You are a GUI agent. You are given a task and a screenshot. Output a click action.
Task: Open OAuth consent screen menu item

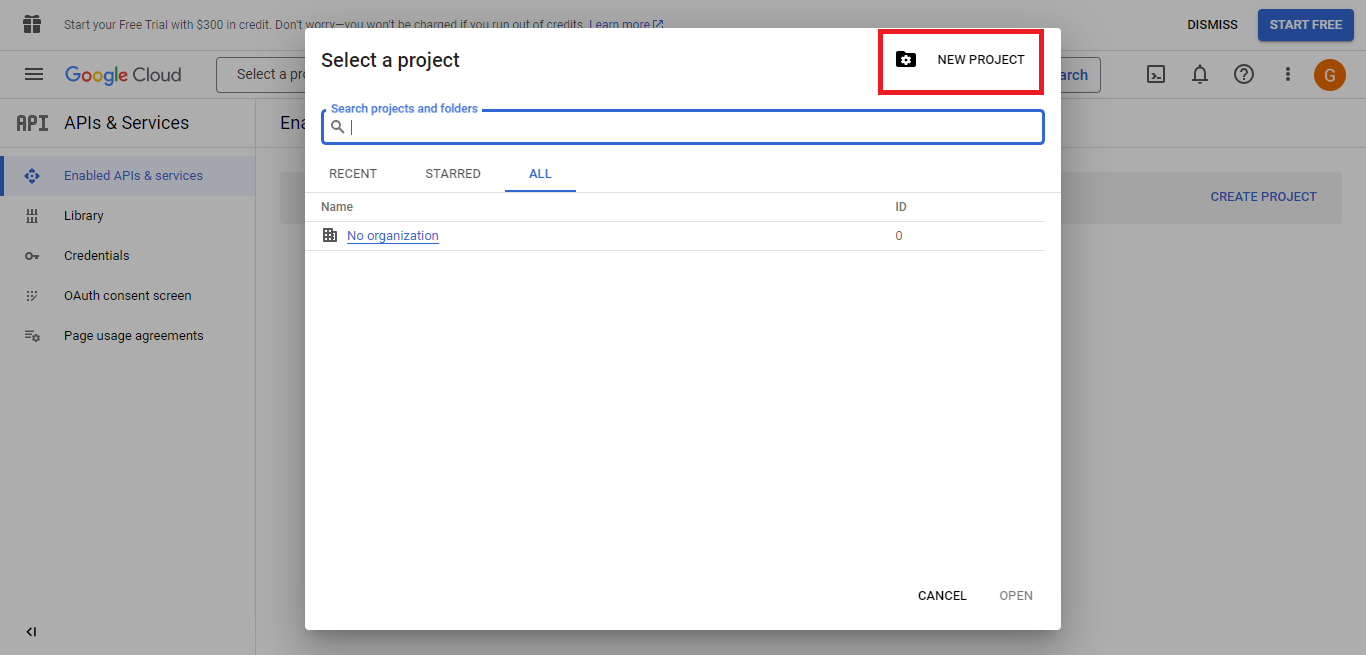click(x=128, y=296)
